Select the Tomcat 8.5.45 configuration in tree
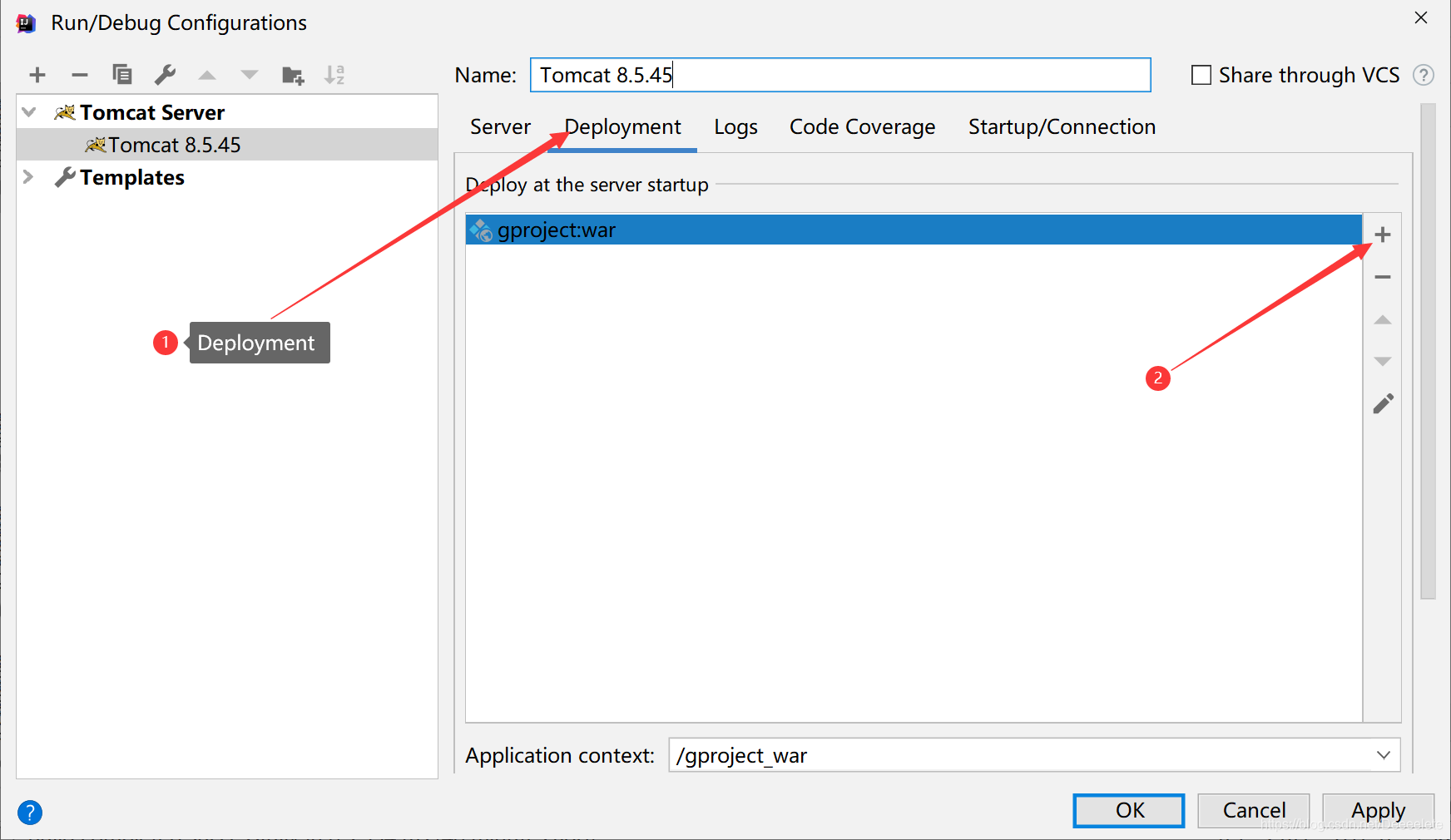Image resolution: width=1451 pixels, height=840 pixels. (x=227, y=145)
